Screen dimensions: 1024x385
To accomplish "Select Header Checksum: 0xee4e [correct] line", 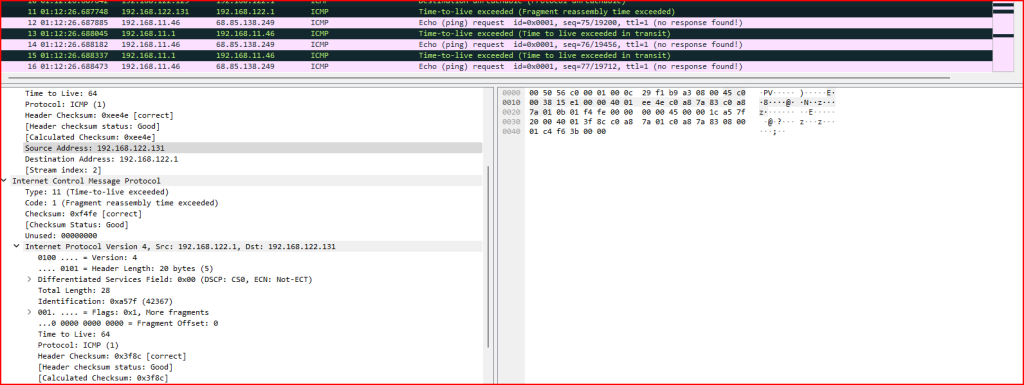I will pos(99,116).
